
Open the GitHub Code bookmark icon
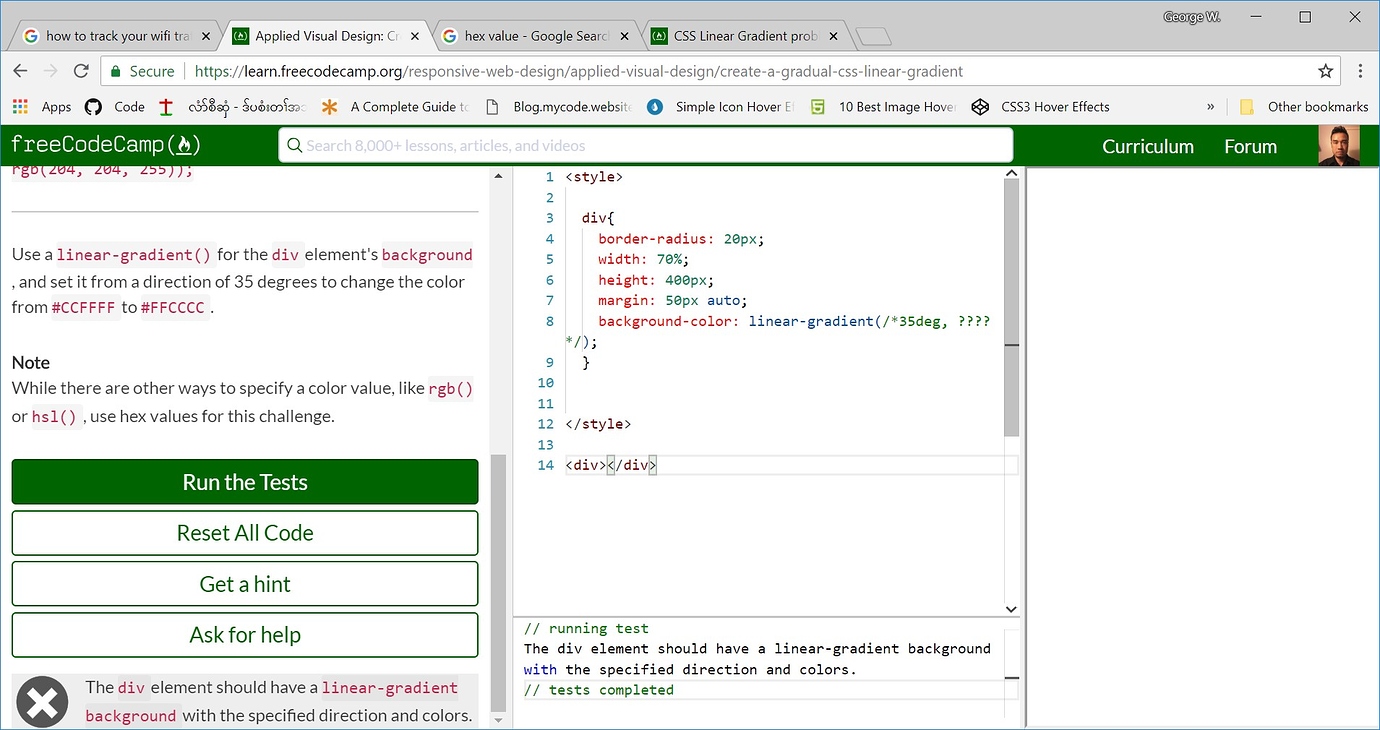click(93, 107)
